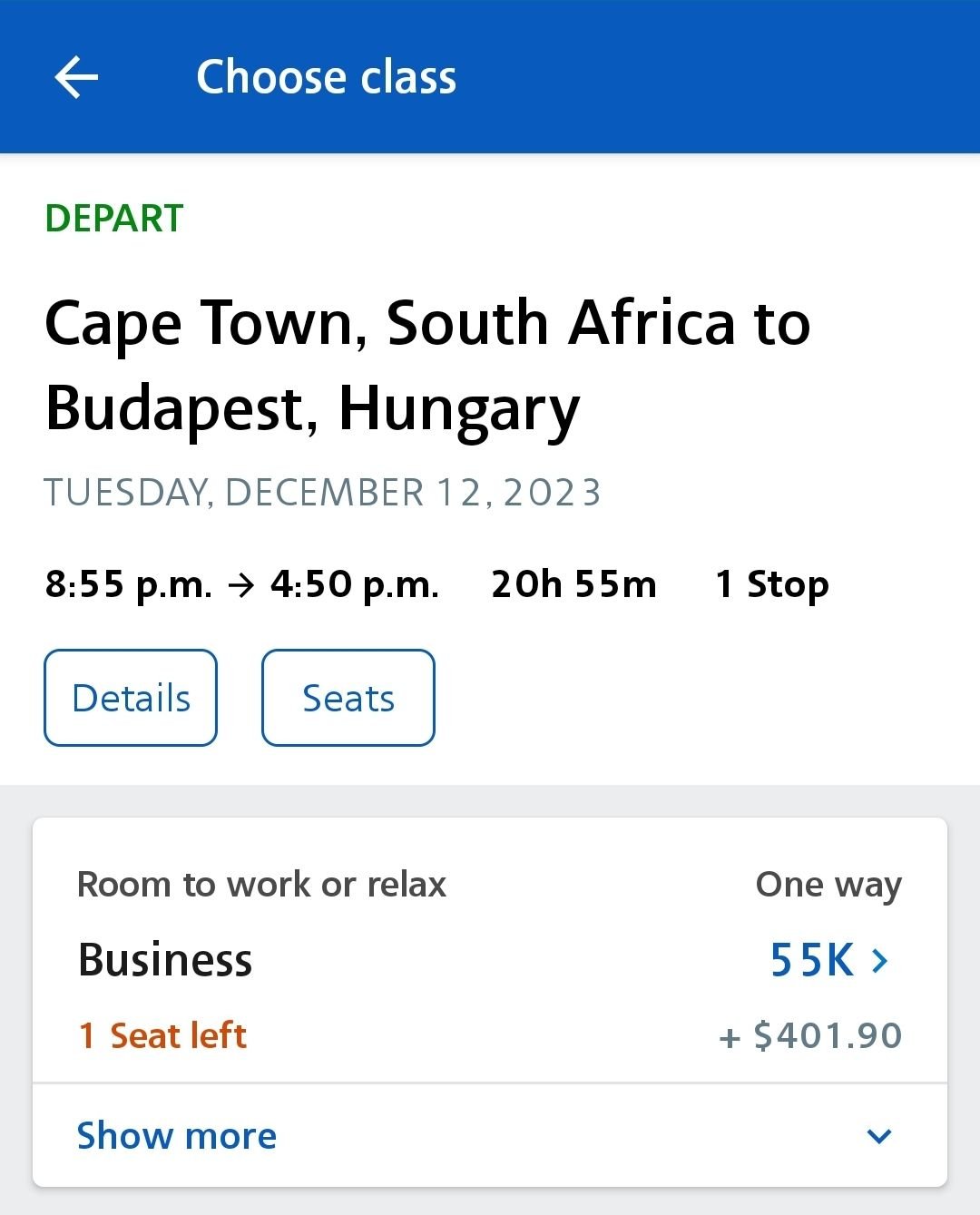Click the + $401.90 fee amount
This screenshot has width=980, height=1215.
pos(810,1035)
